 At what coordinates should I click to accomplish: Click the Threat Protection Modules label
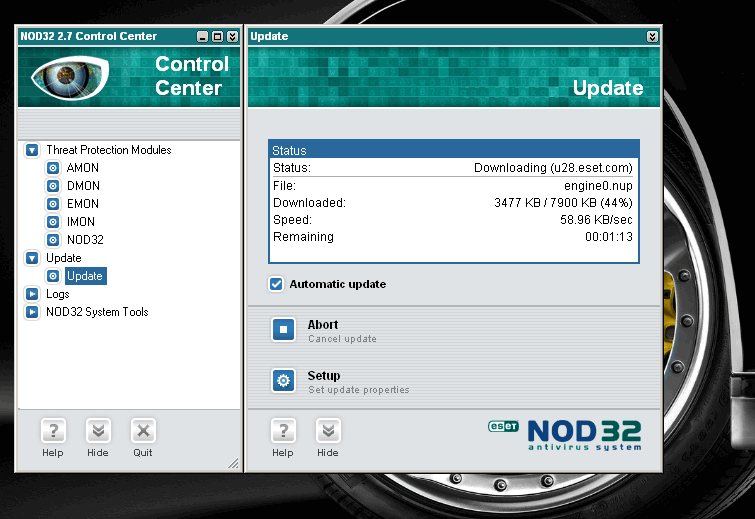click(x=109, y=150)
